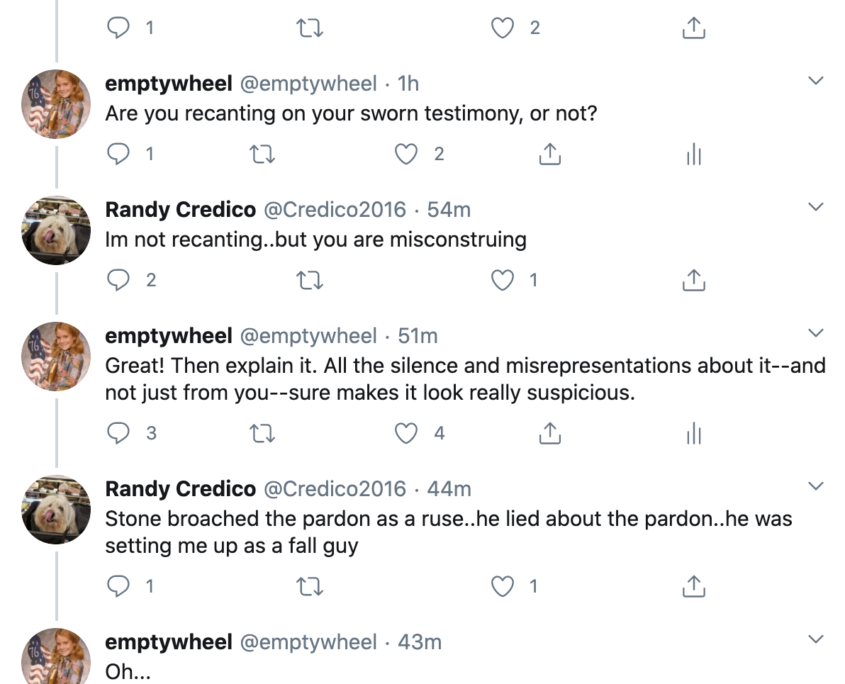View analytics for 'Great! Then explain it' tweet
Screen dimensions: 845x684
(694, 433)
